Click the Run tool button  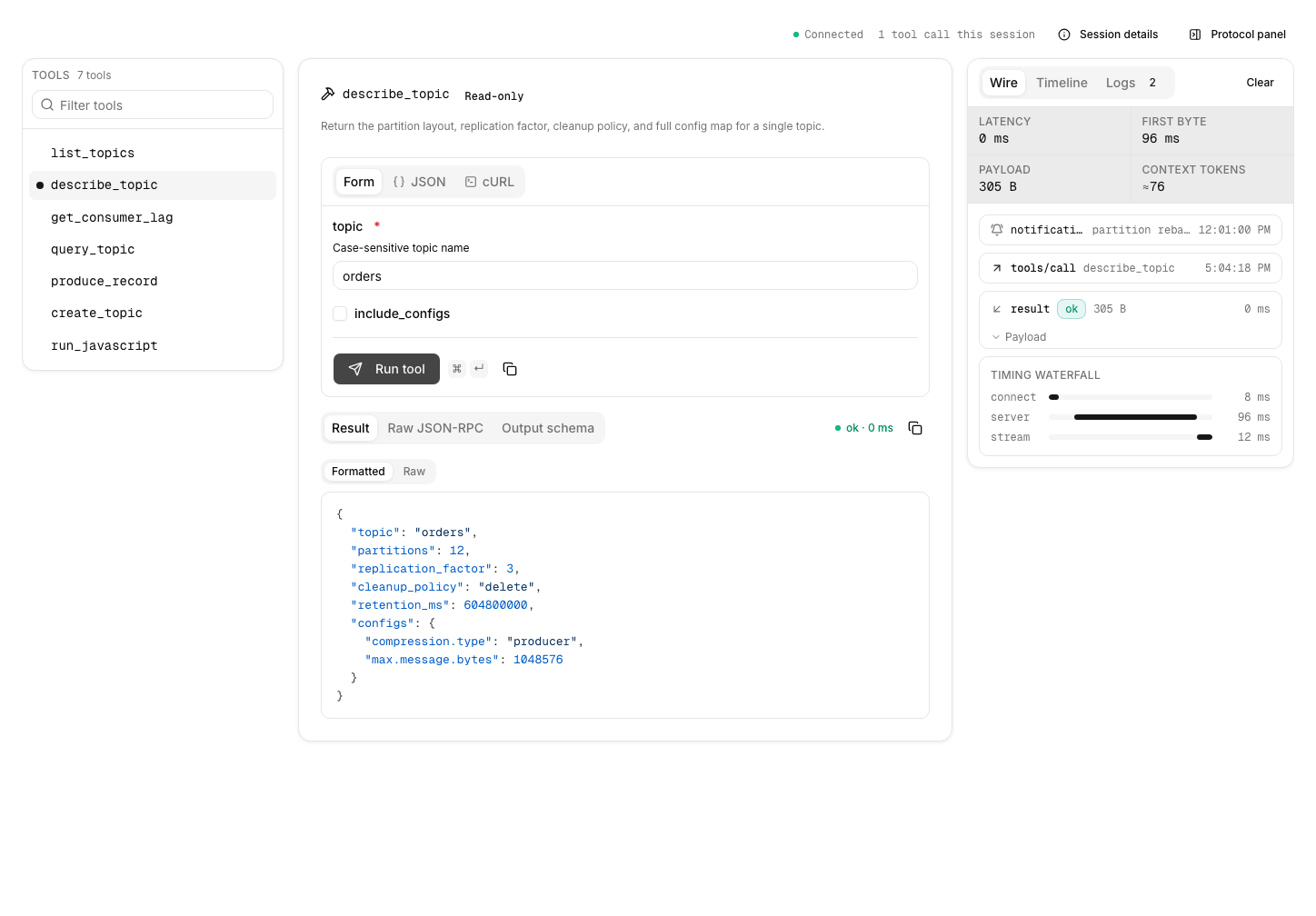(386, 369)
